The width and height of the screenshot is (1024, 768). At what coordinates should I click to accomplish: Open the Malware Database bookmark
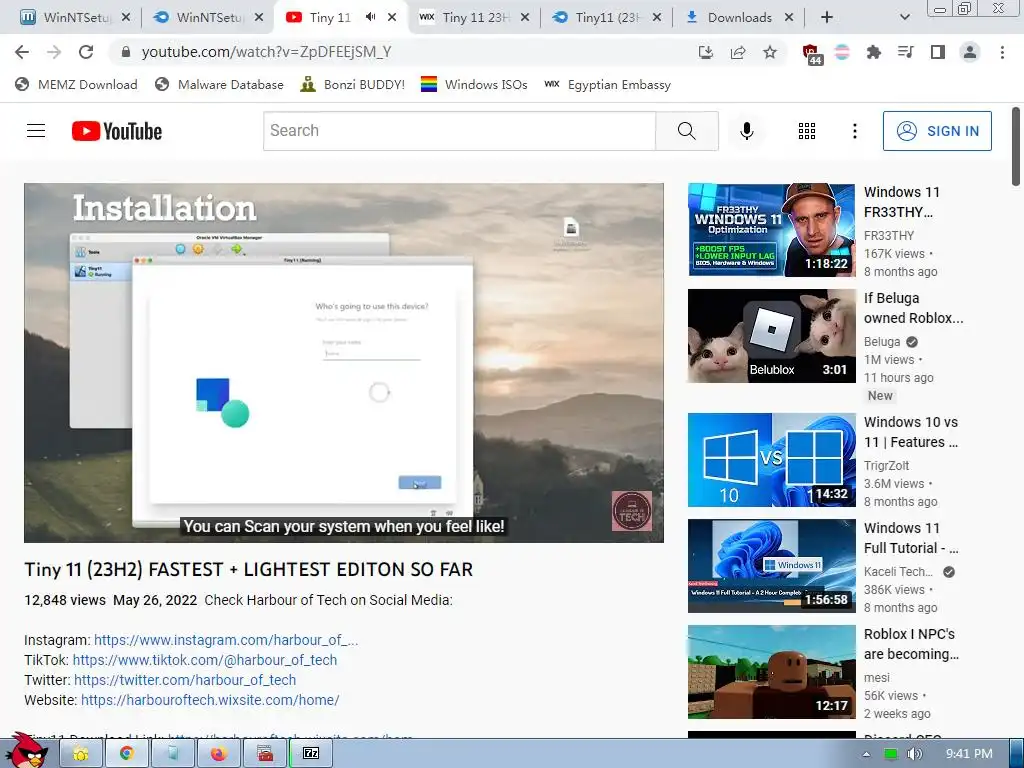[219, 84]
